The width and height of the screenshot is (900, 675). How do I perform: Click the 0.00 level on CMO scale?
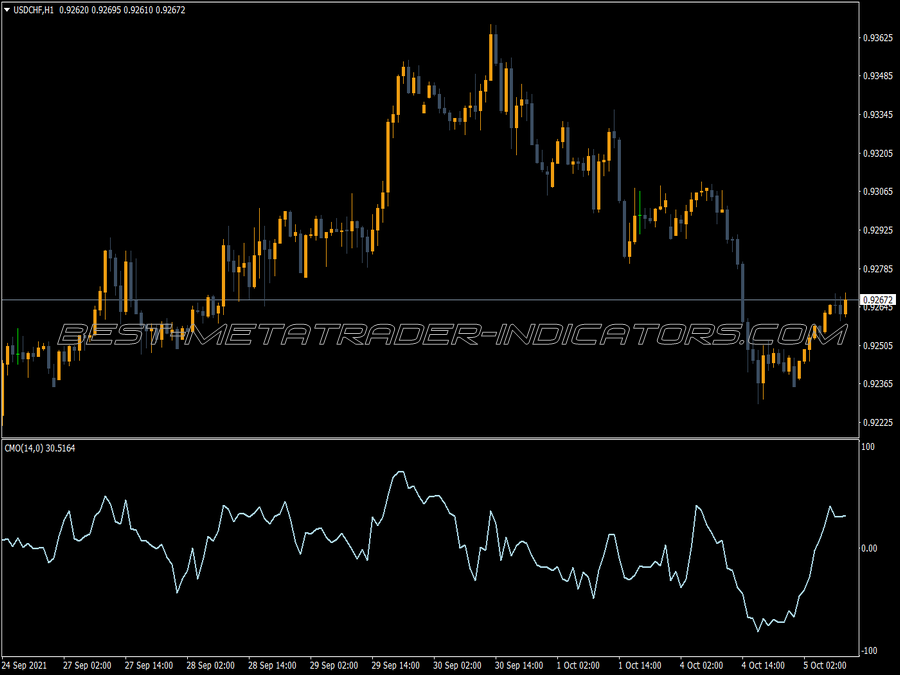tap(870, 548)
